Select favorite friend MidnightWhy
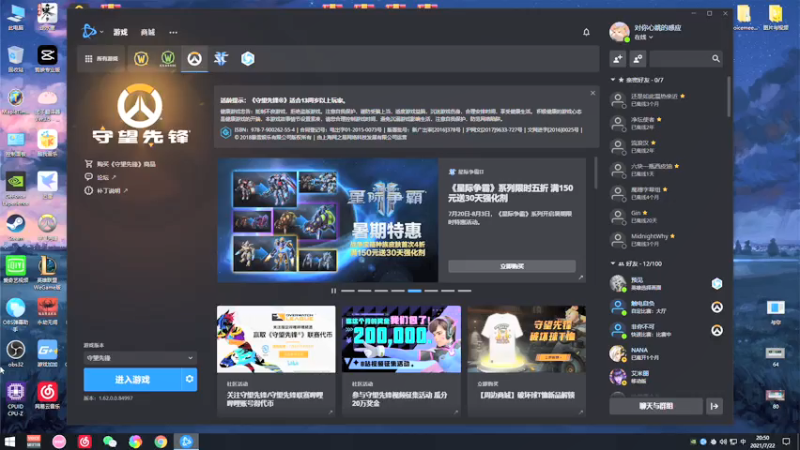 point(666,240)
